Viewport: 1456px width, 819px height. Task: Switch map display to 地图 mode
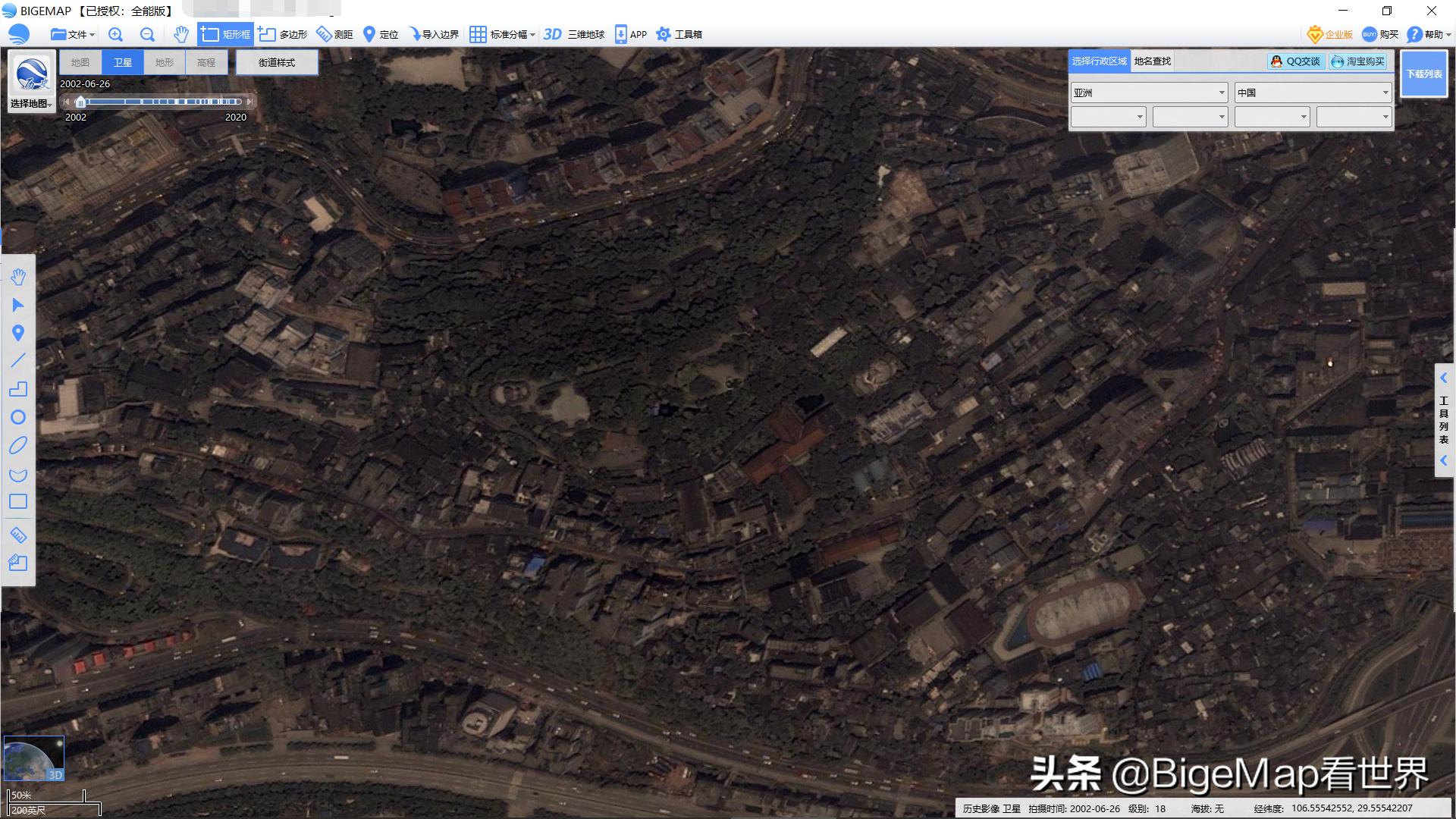pos(80,62)
